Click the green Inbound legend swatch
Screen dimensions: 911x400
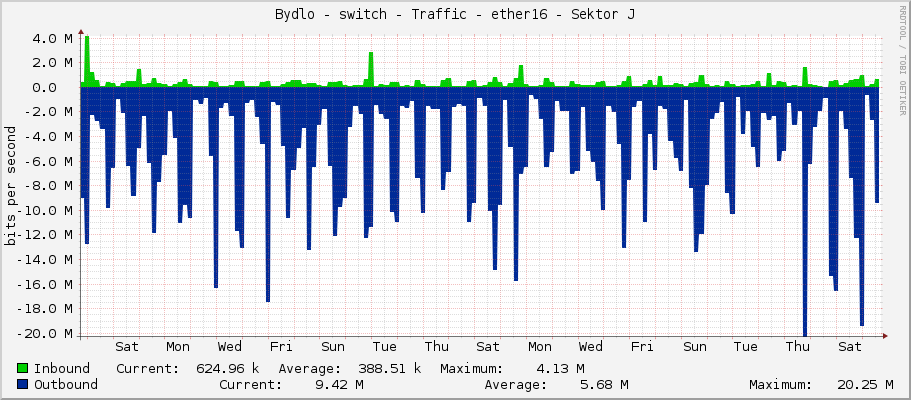tap(22, 368)
